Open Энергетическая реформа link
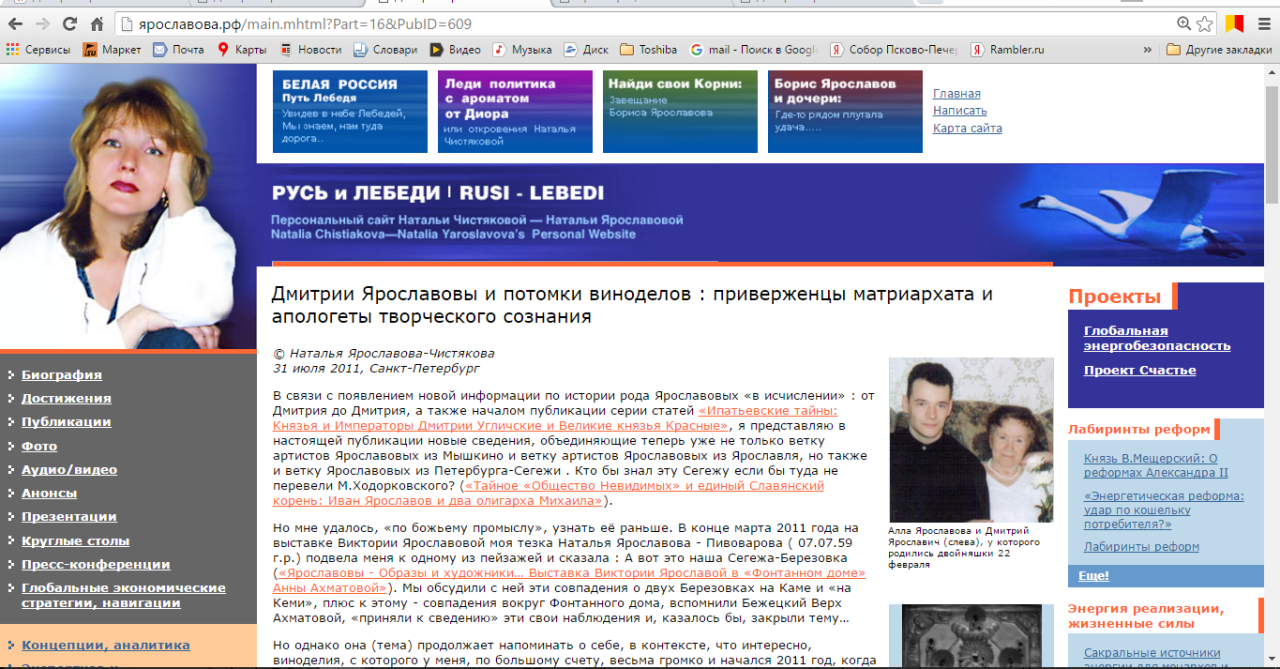 [1164, 510]
